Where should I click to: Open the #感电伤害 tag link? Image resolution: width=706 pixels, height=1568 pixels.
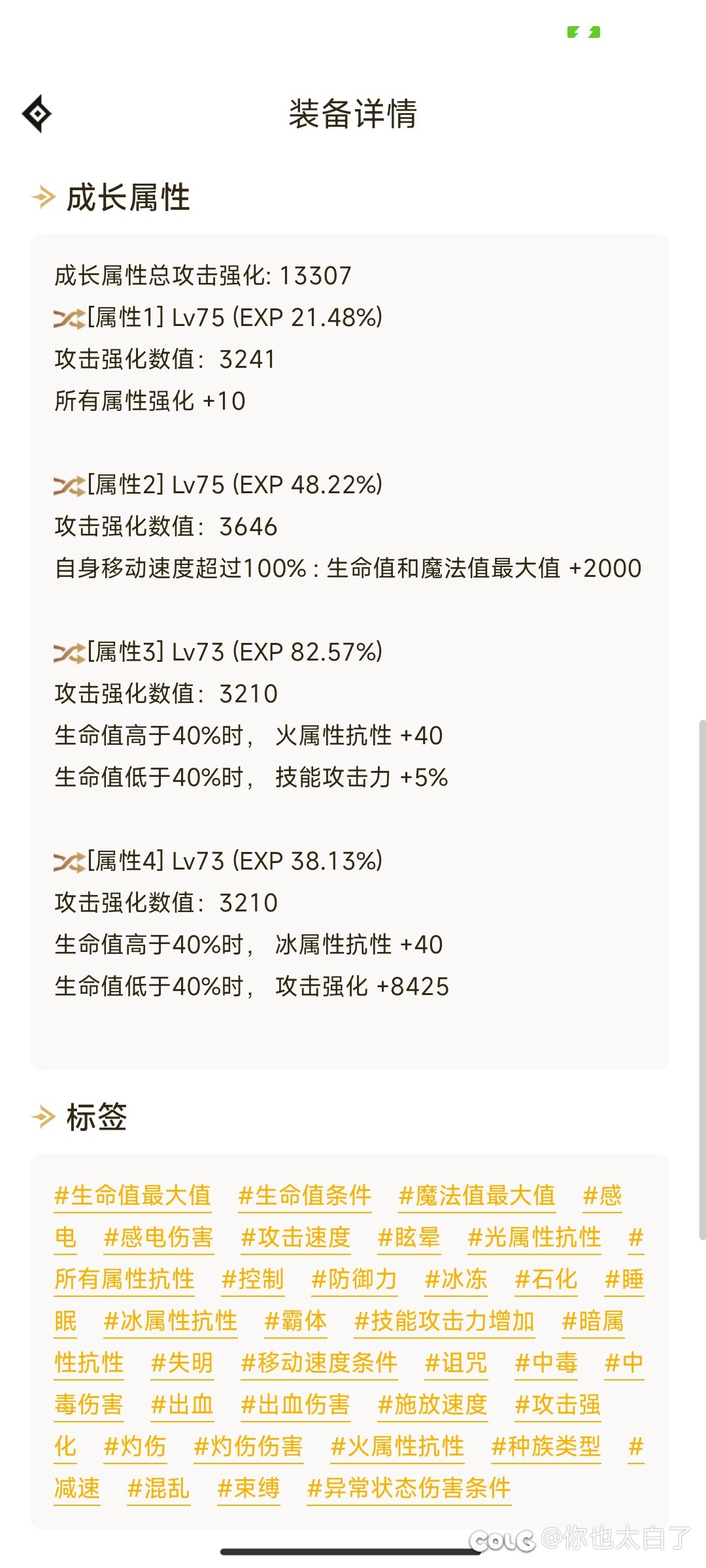(x=159, y=1237)
